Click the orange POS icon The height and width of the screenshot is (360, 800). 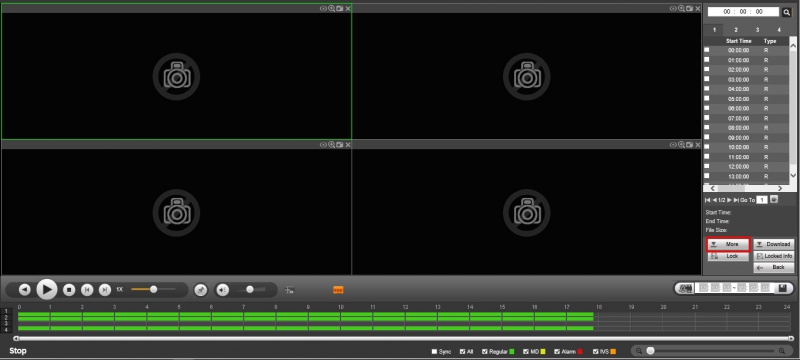click(x=338, y=290)
